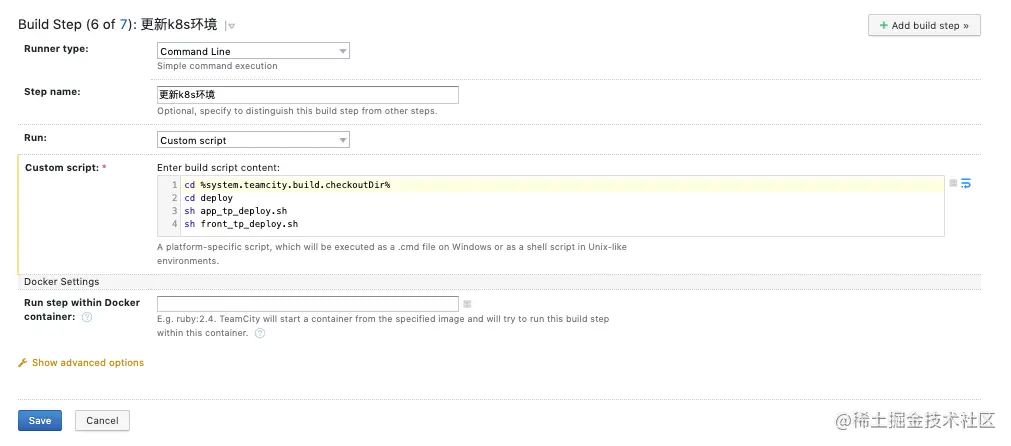Viewport: 1011px width, 446px height.
Task: Cancel editing the build step
Action: (102, 420)
